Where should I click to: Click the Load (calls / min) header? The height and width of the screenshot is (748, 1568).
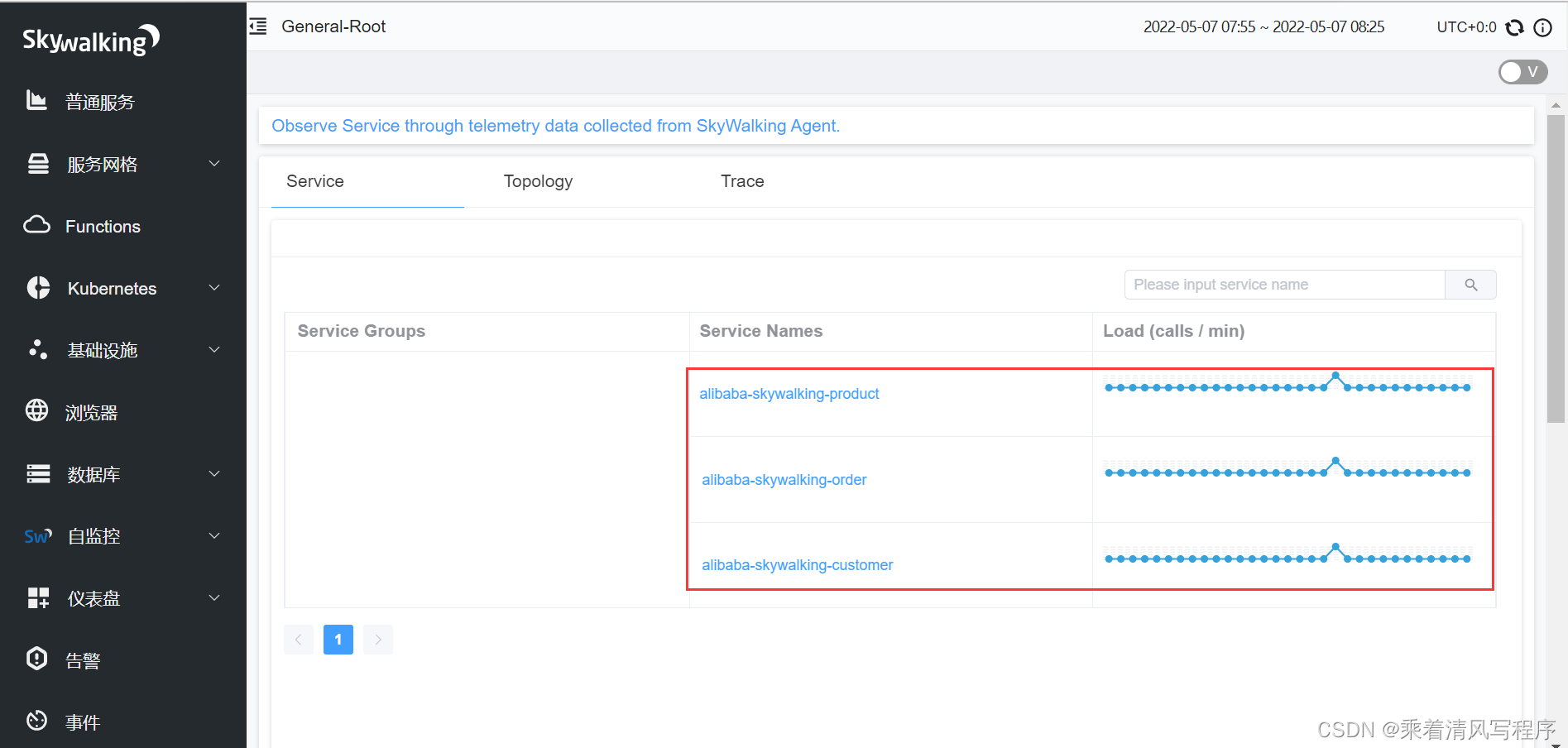pos(1174,331)
